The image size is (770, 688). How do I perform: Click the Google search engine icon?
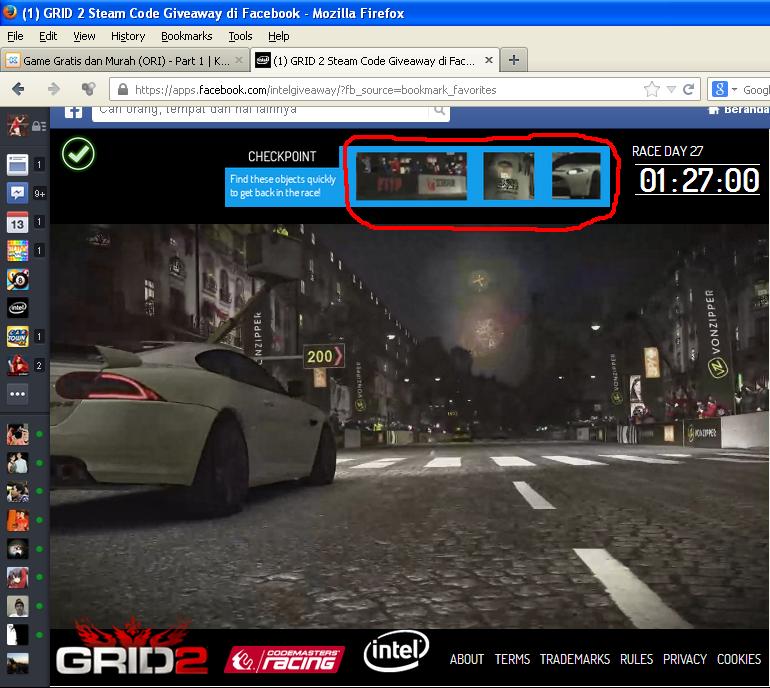(x=720, y=89)
